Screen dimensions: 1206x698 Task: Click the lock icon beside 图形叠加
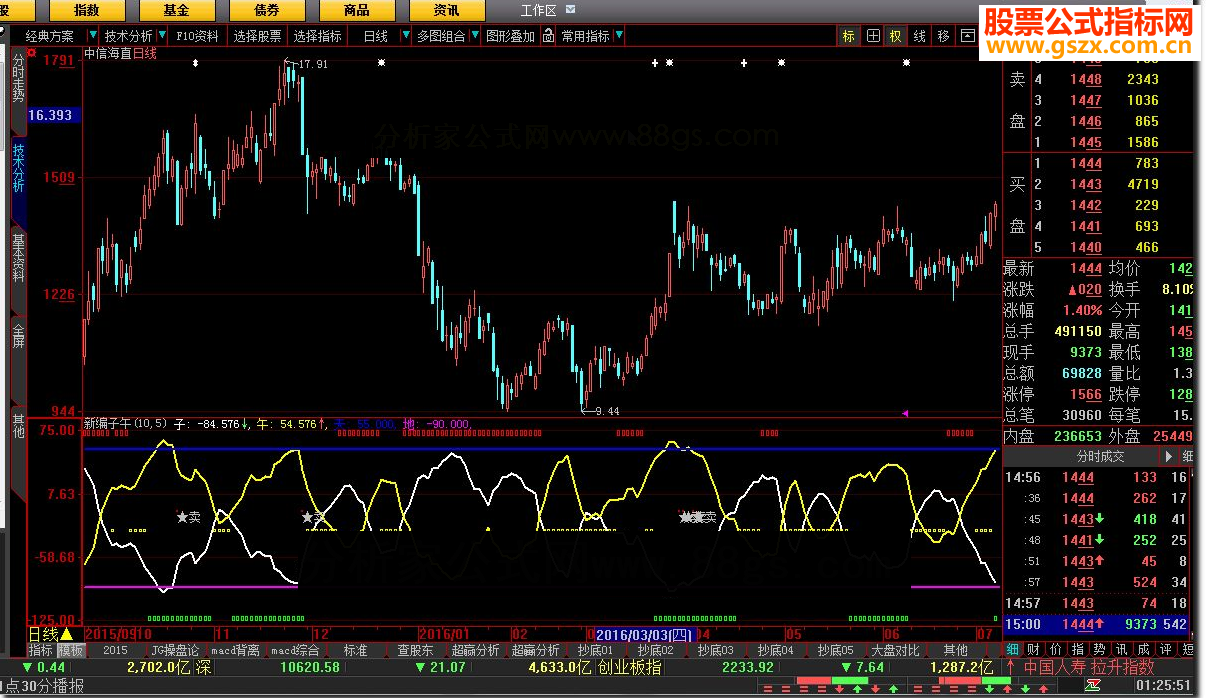coord(547,36)
